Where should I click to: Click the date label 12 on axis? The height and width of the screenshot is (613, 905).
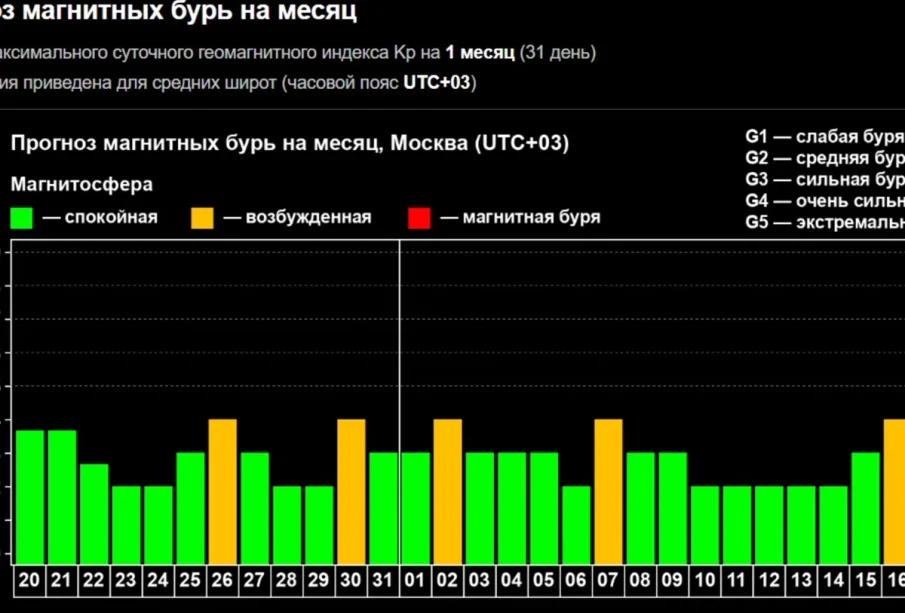click(x=769, y=580)
